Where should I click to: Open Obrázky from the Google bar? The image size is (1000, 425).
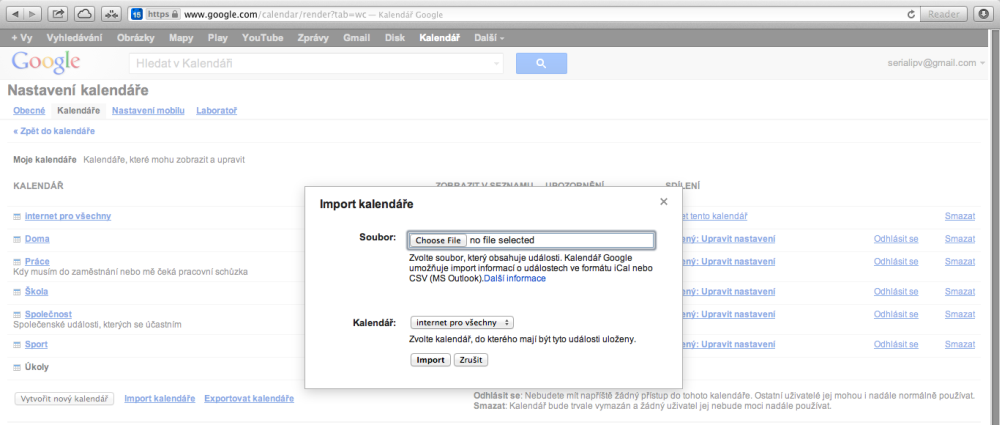[136, 38]
